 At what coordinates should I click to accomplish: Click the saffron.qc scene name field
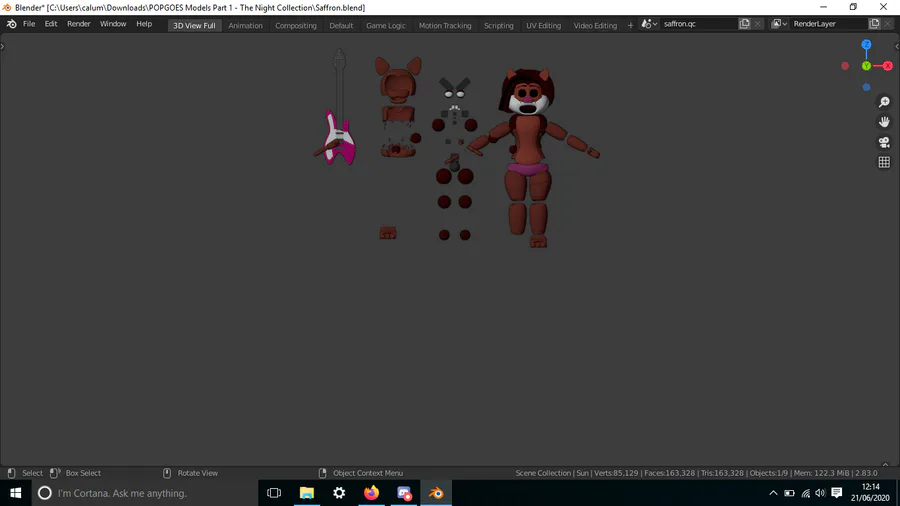(699, 24)
